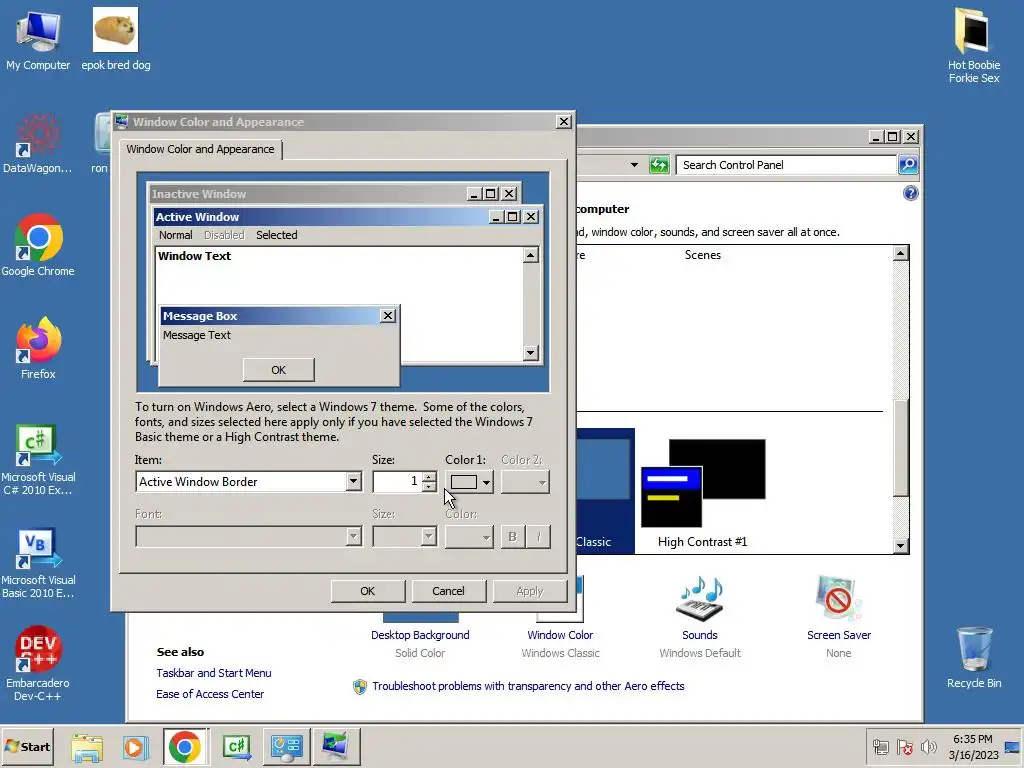Switch to Personalization taskbar button with monitor icon
This screenshot has width=1024, height=768.
[x=336, y=746]
